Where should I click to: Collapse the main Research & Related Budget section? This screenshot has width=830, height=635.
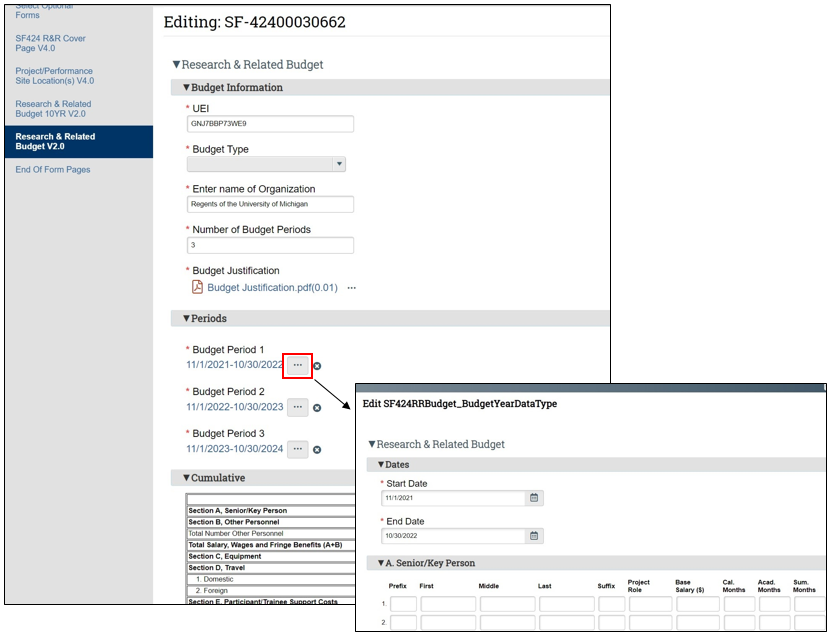(176, 65)
